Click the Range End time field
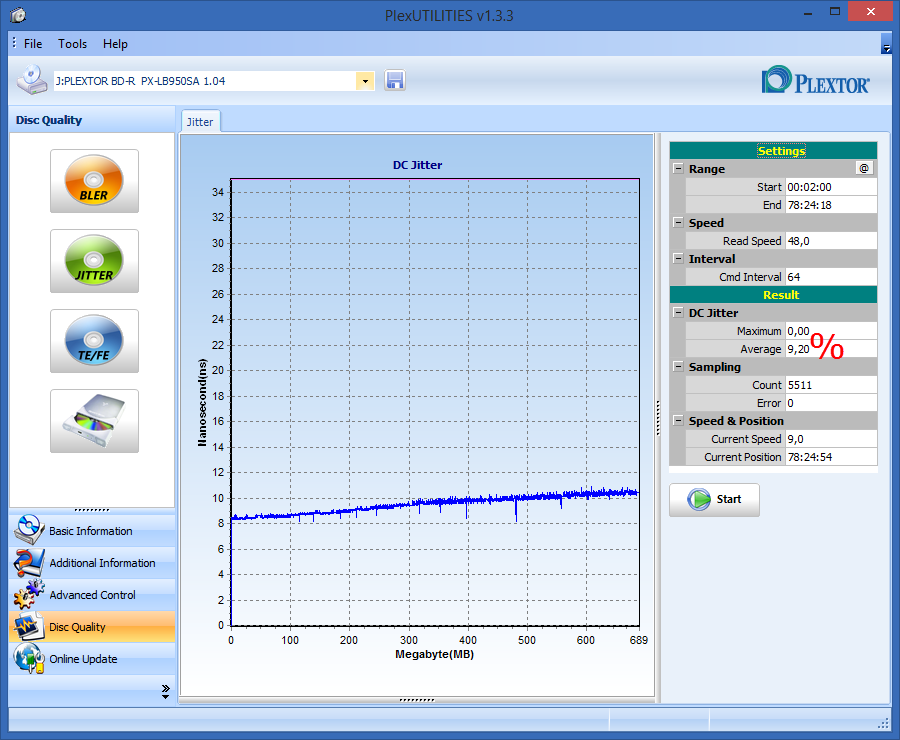 point(831,205)
